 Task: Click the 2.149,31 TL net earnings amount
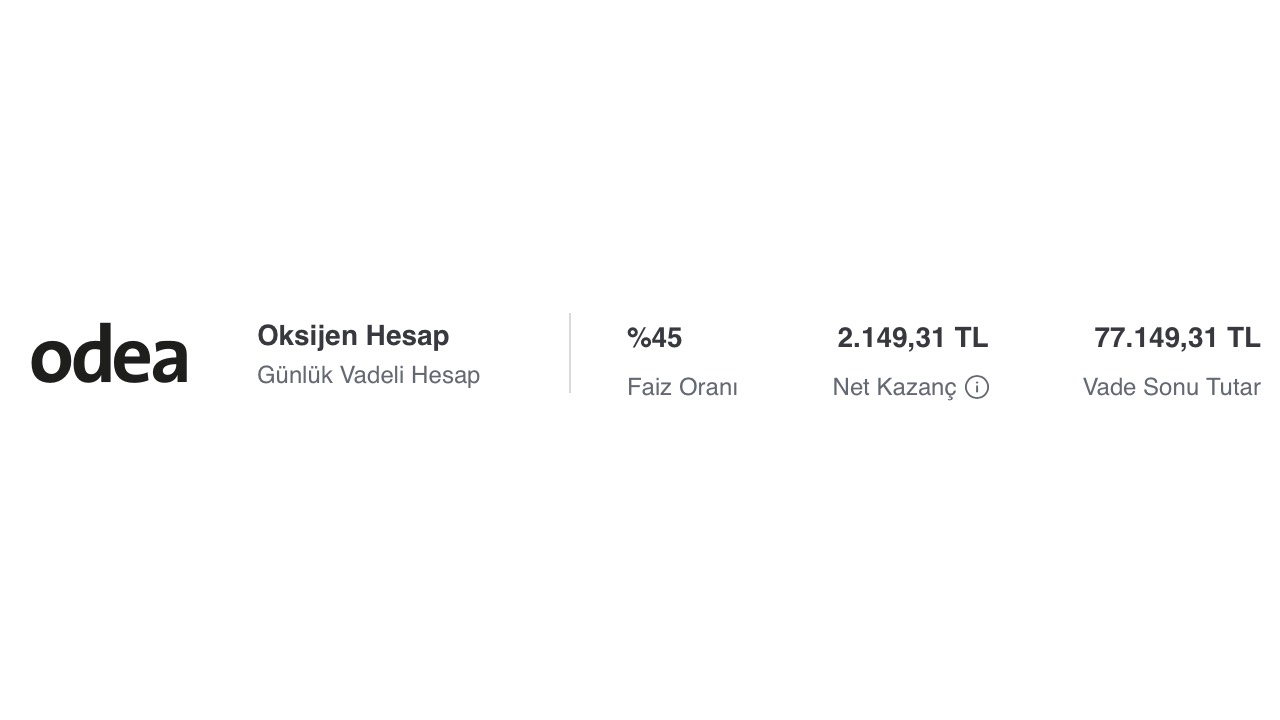(x=912, y=338)
